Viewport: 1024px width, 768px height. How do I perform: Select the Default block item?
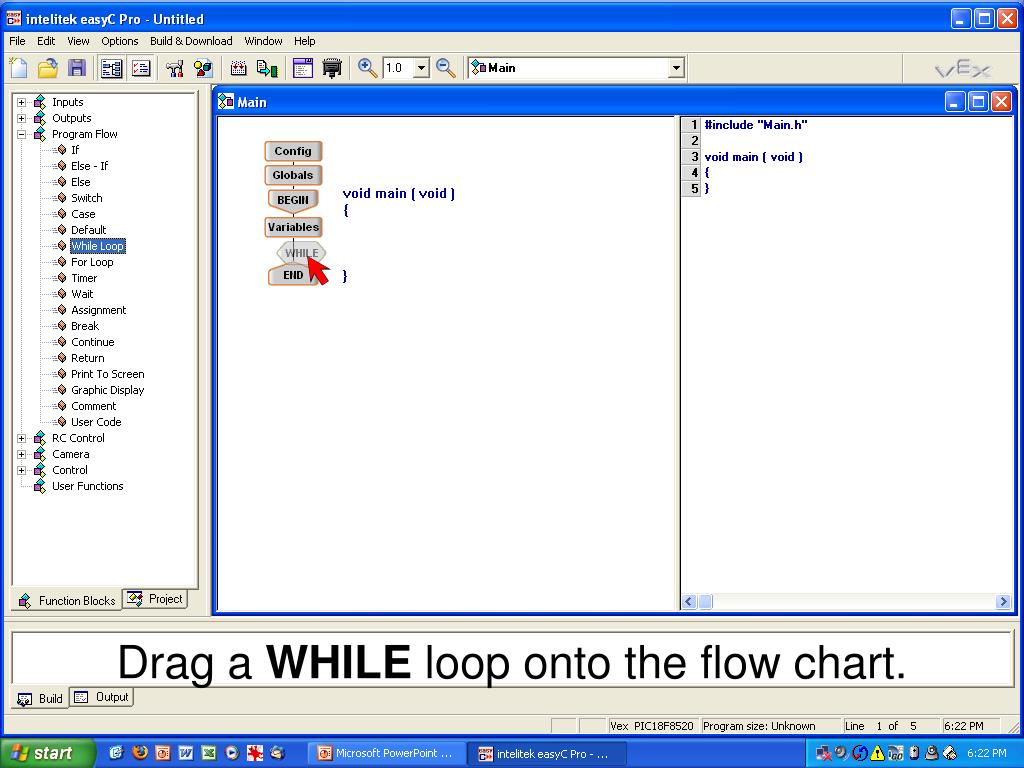coord(88,230)
